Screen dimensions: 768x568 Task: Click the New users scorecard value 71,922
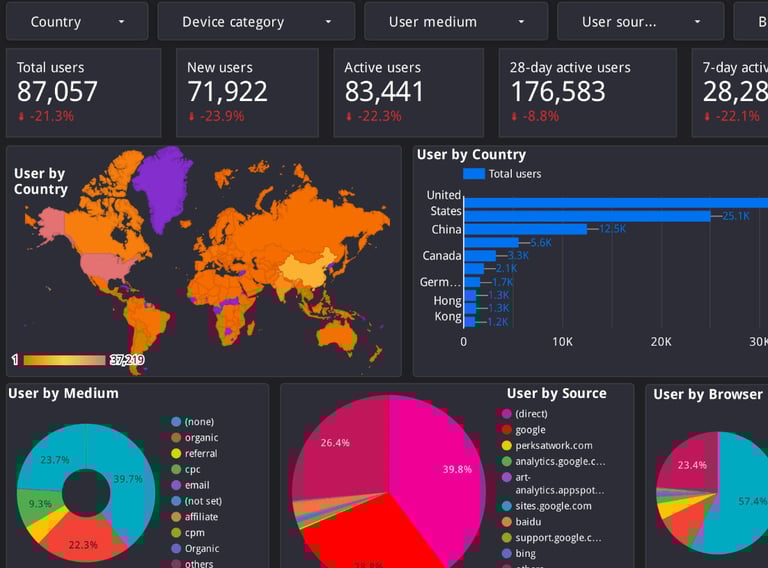227,92
